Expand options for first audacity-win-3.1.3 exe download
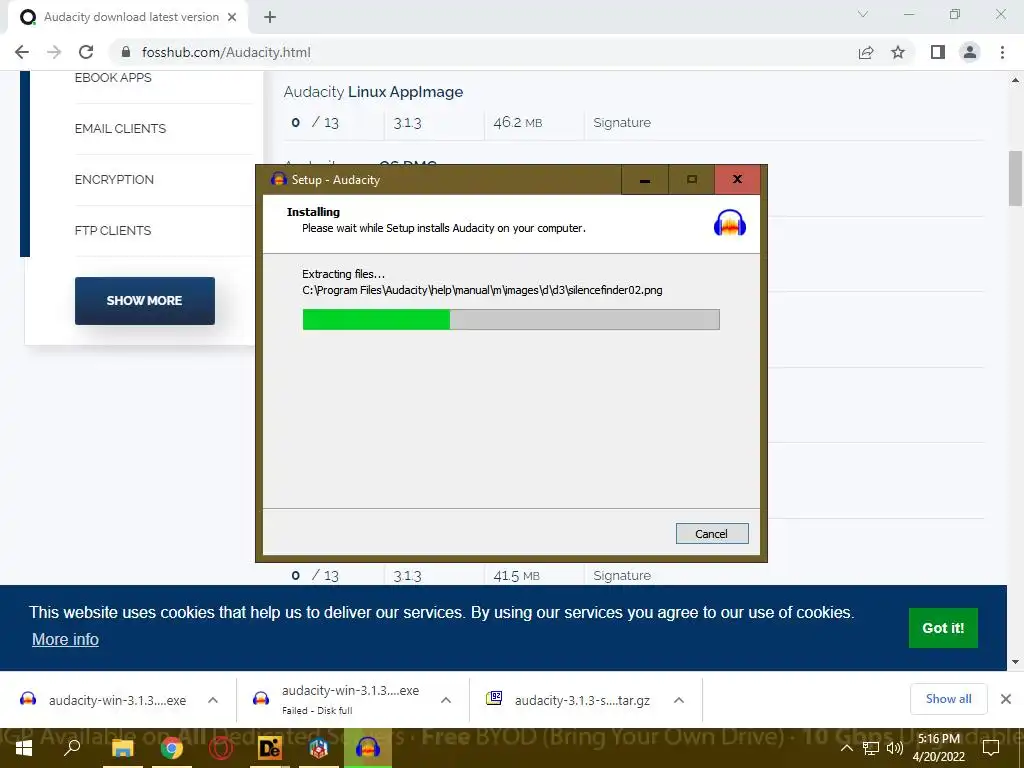The width and height of the screenshot is (1024, 768). pos(213,700)
